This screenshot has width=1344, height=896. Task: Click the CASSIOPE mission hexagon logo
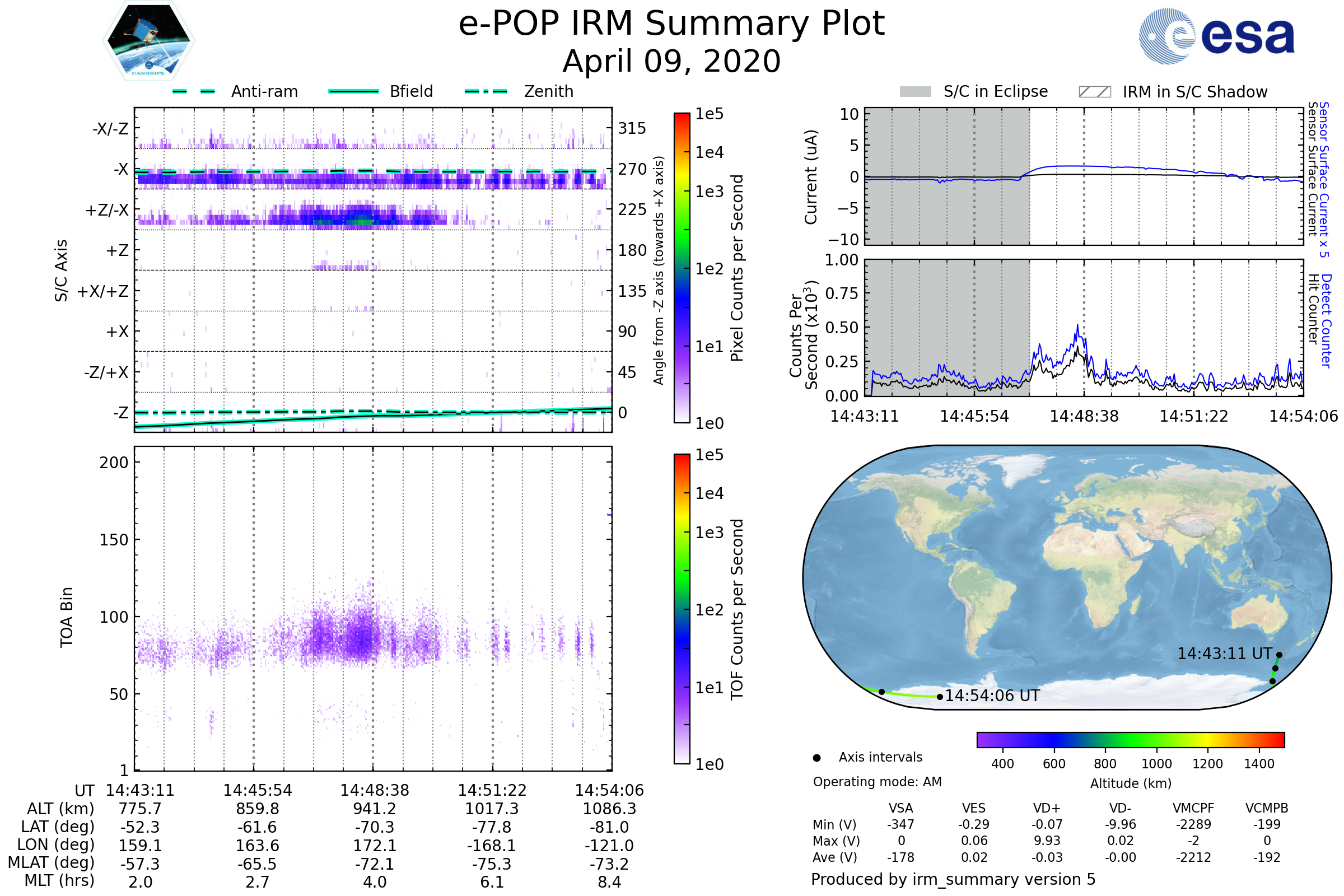click(x=148, y=41)
